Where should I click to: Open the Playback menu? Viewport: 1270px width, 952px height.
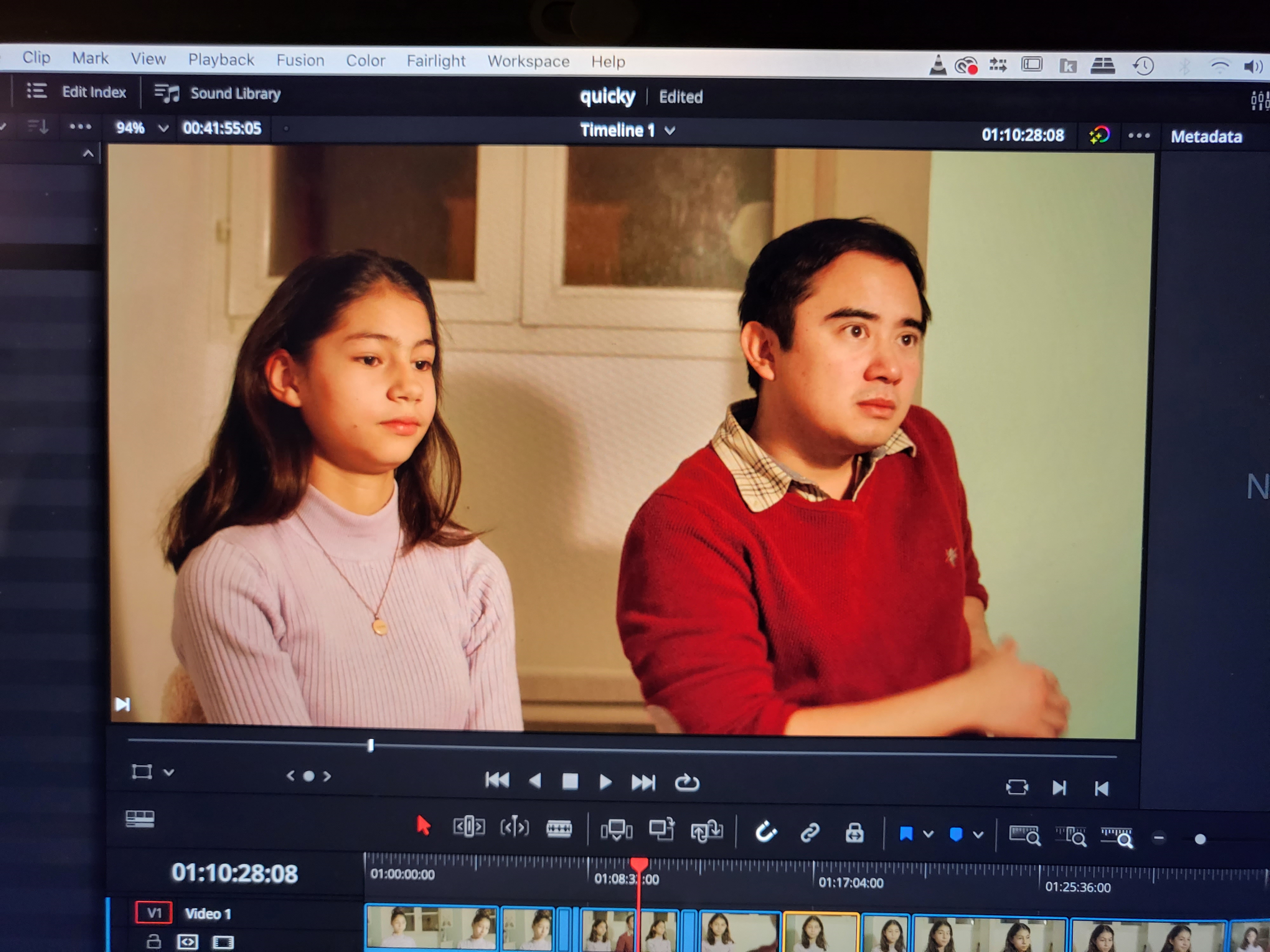221,60
